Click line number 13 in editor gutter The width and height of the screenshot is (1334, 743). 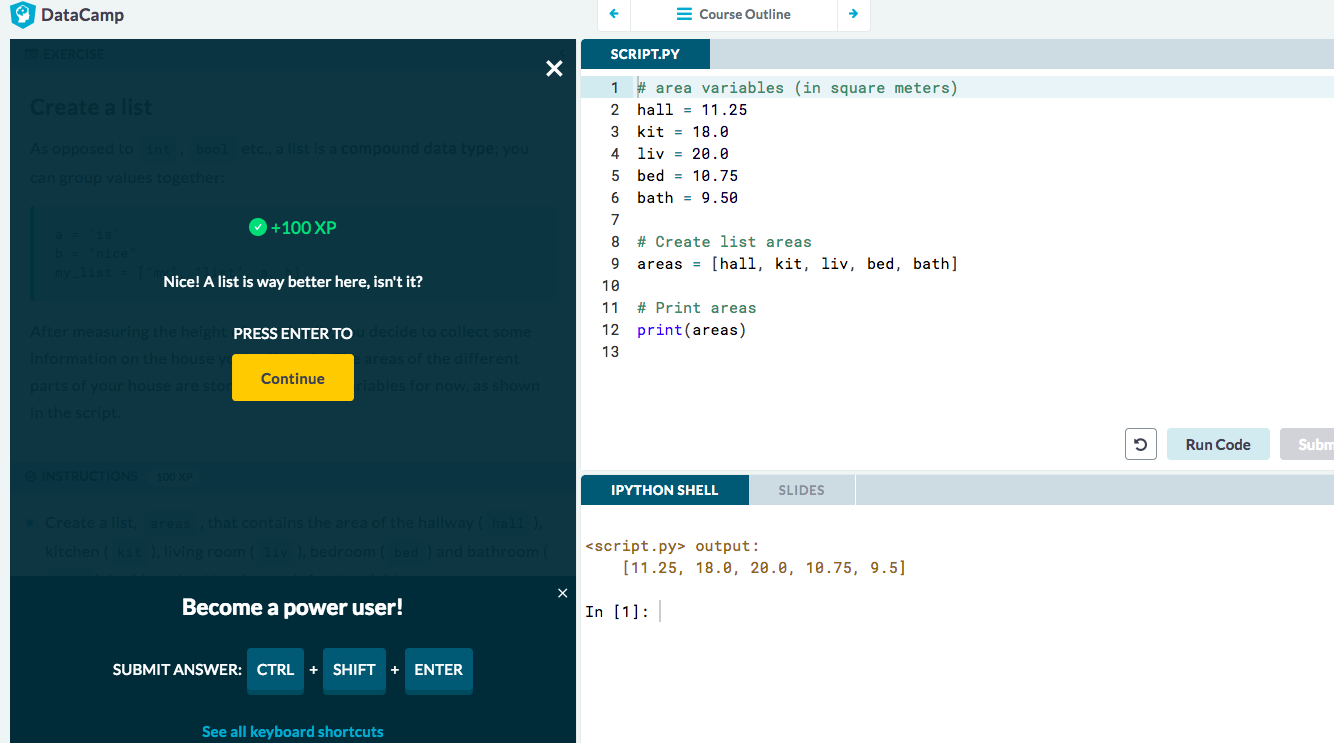point(611,352)
